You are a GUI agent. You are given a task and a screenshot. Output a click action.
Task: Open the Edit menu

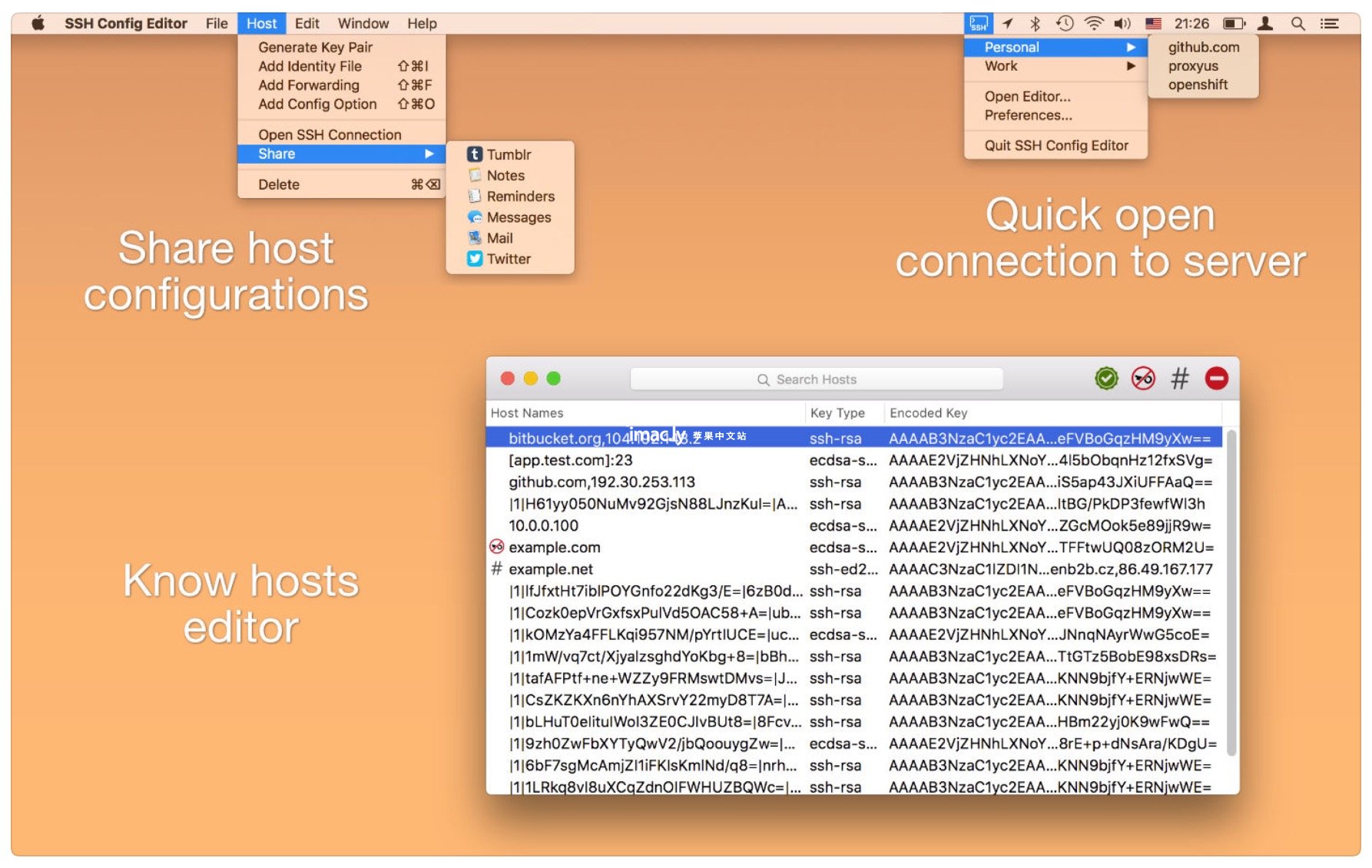tap(307, 23)
